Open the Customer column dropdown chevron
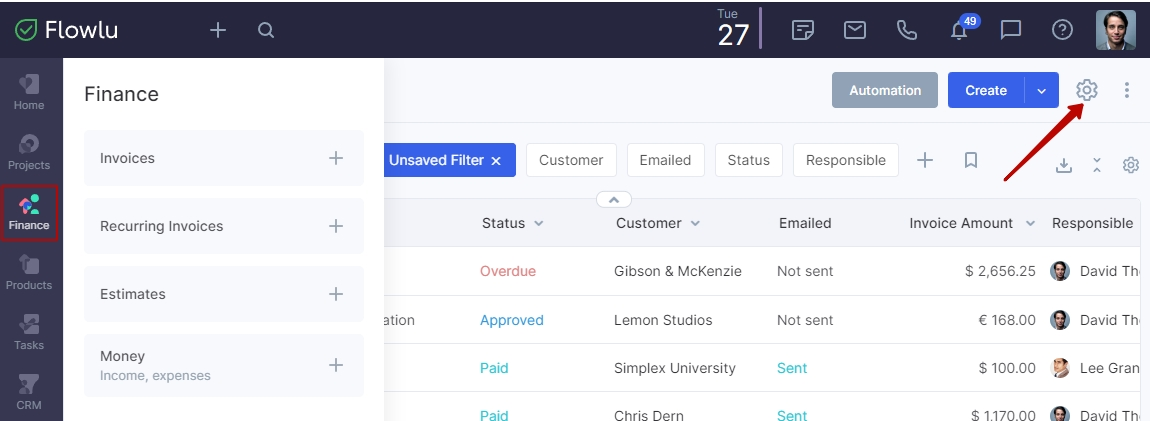The width and height of the screenshot is (1150, 421). coord(695,224)
